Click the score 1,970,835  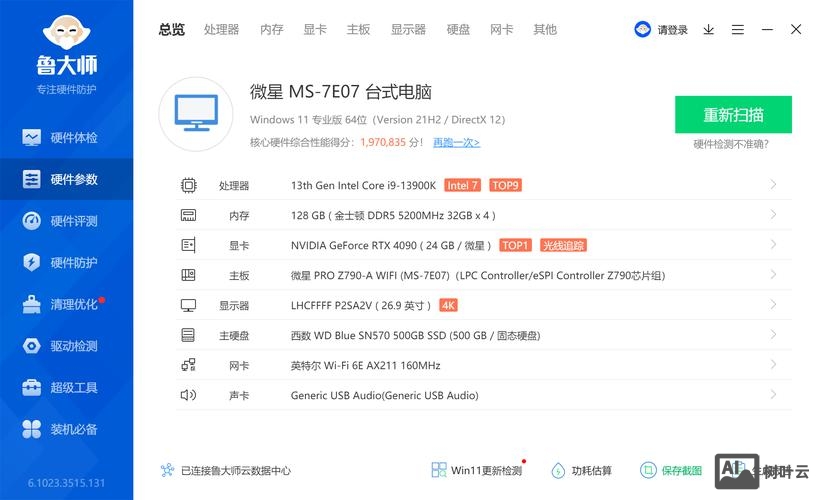[383, 142]
